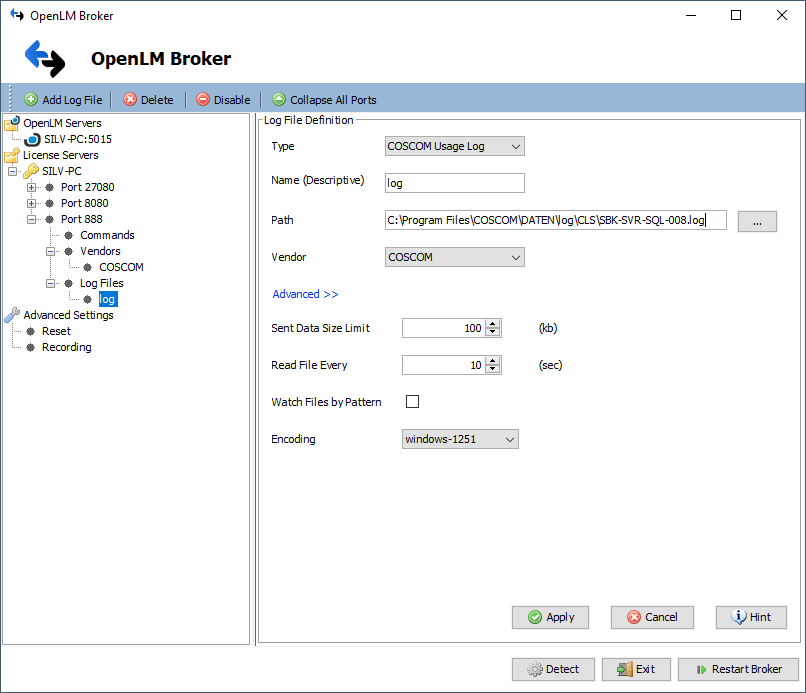Screen dimensions: 806x693
Task: Expand the Port 27080 tree node
Action: pos(32,187)
